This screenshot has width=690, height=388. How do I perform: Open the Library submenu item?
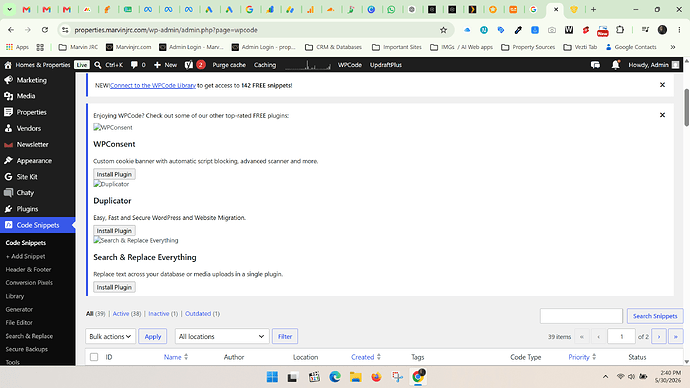[x=15, y=296]
